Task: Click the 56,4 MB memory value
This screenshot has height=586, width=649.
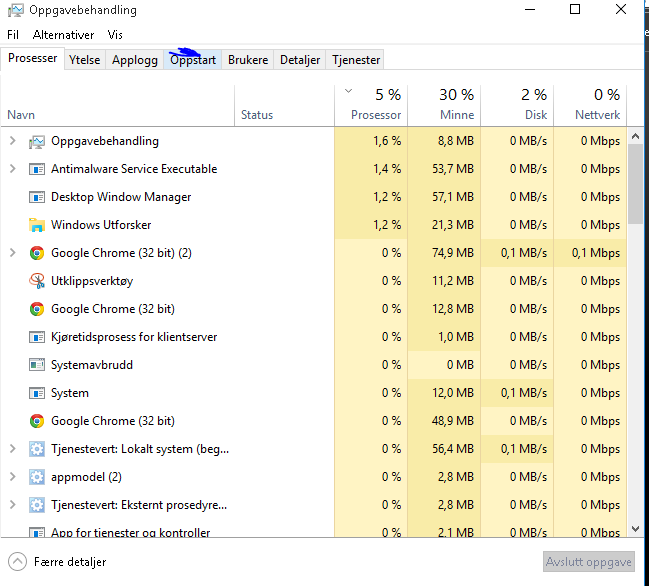Action: click(x=453, y=449)
